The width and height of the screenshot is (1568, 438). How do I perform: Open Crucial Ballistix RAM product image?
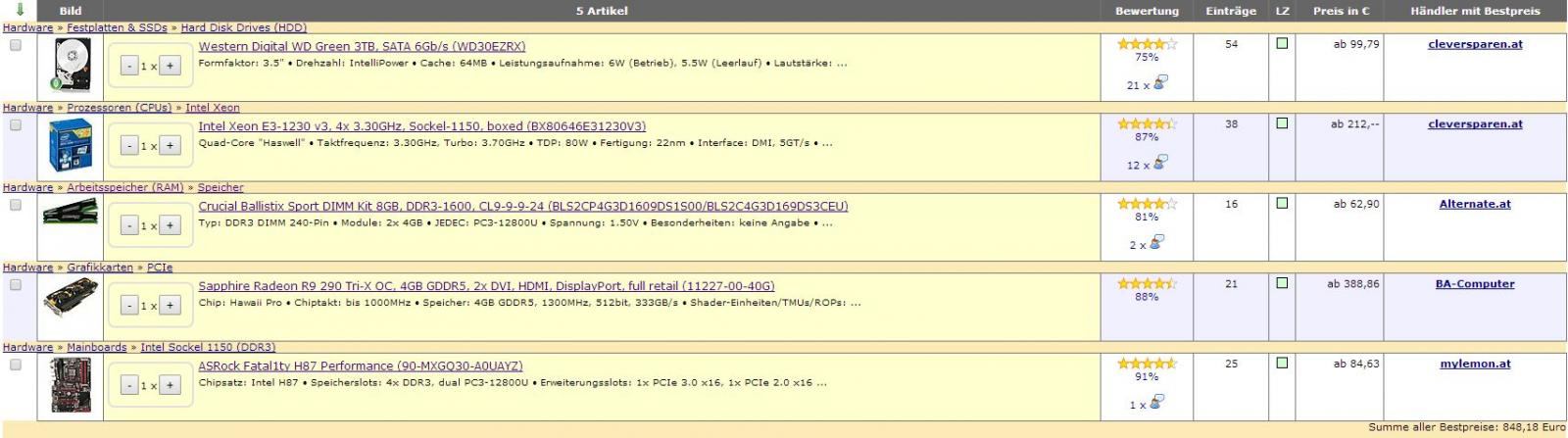pyautogui.click(x=71, y=212)
